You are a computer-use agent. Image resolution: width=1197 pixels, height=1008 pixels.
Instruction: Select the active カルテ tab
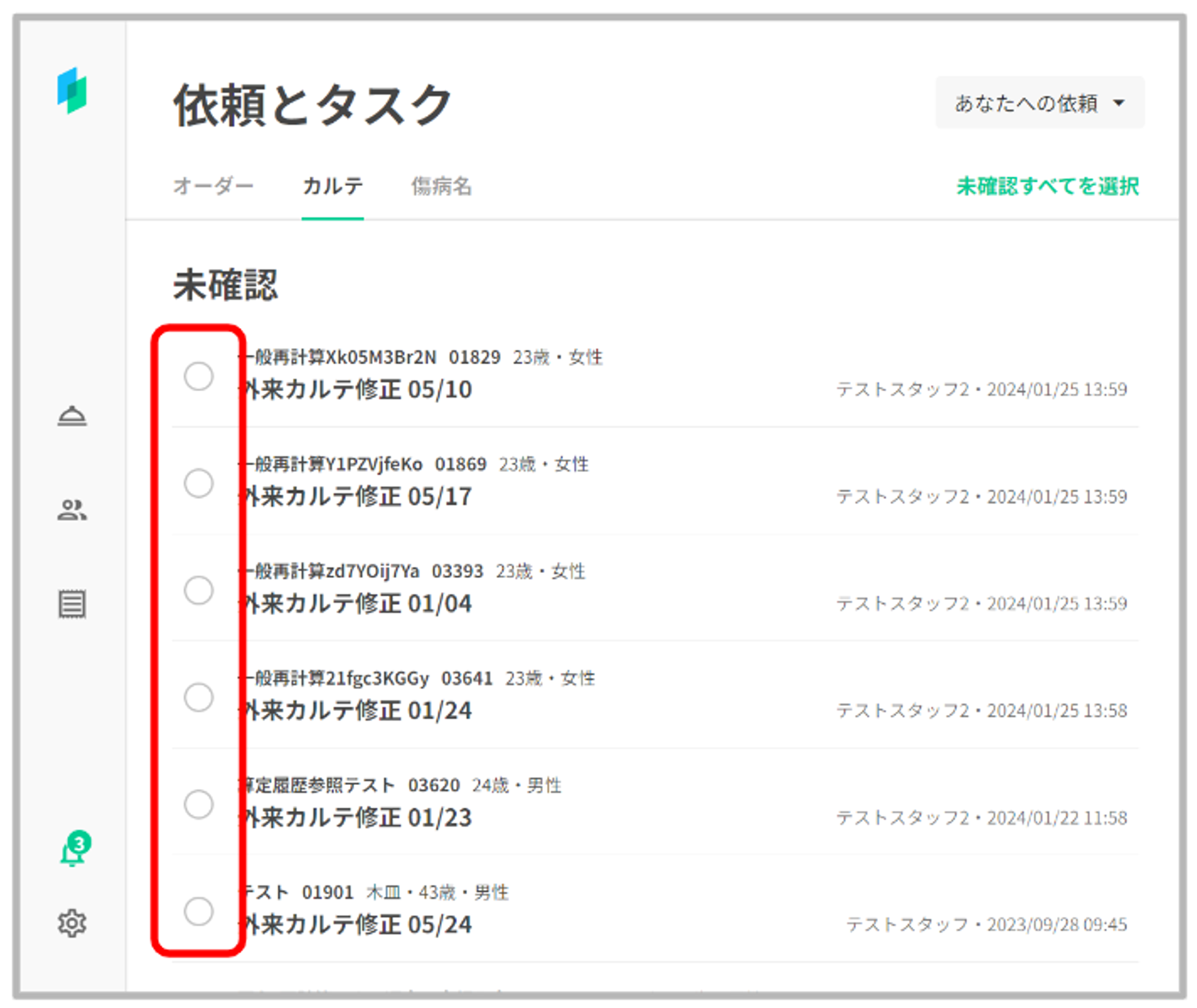[333, 186]
